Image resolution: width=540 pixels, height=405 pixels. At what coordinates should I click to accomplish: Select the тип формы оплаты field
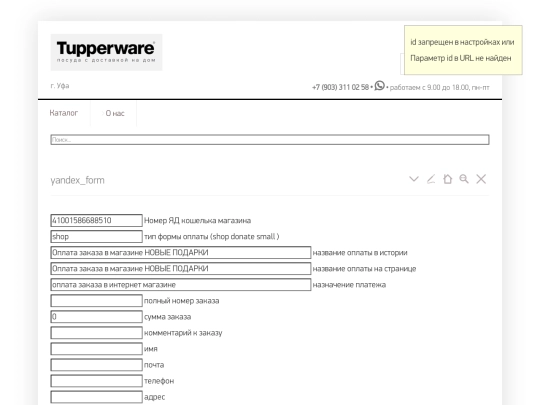[x=96, y=237]
